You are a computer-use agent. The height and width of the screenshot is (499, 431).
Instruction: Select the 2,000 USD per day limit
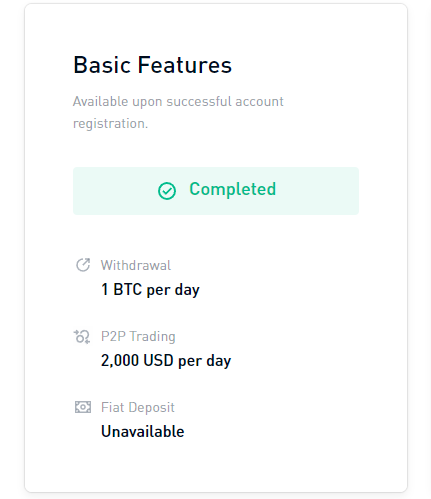point(166,360)
